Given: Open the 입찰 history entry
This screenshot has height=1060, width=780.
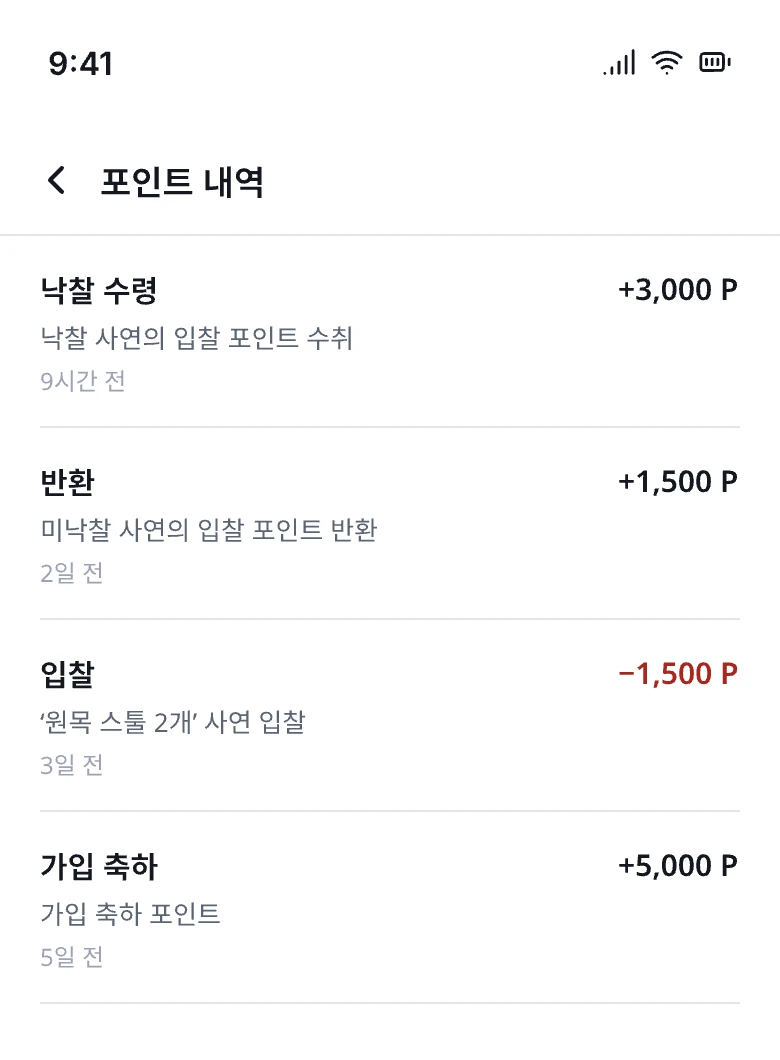Looking at the screenshot, I should (390, 715).
